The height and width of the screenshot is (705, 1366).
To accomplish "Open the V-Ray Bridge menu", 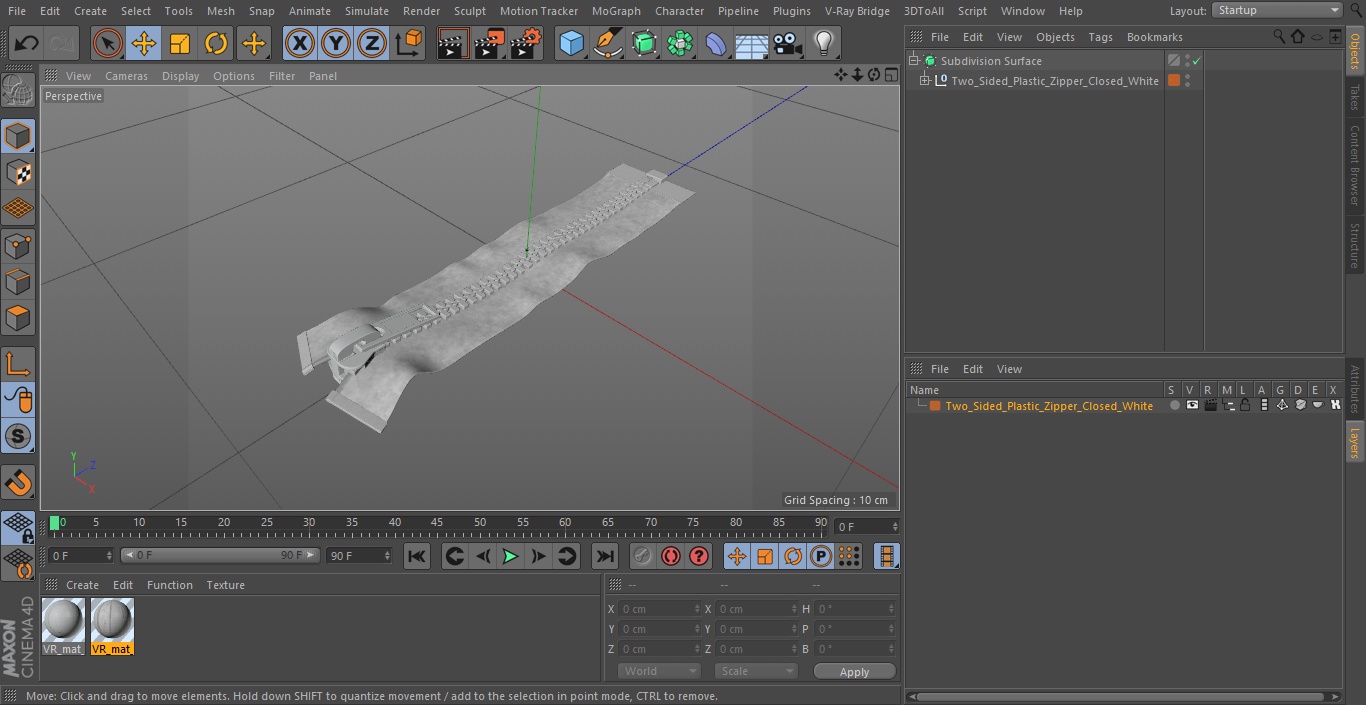I will 857,11.
